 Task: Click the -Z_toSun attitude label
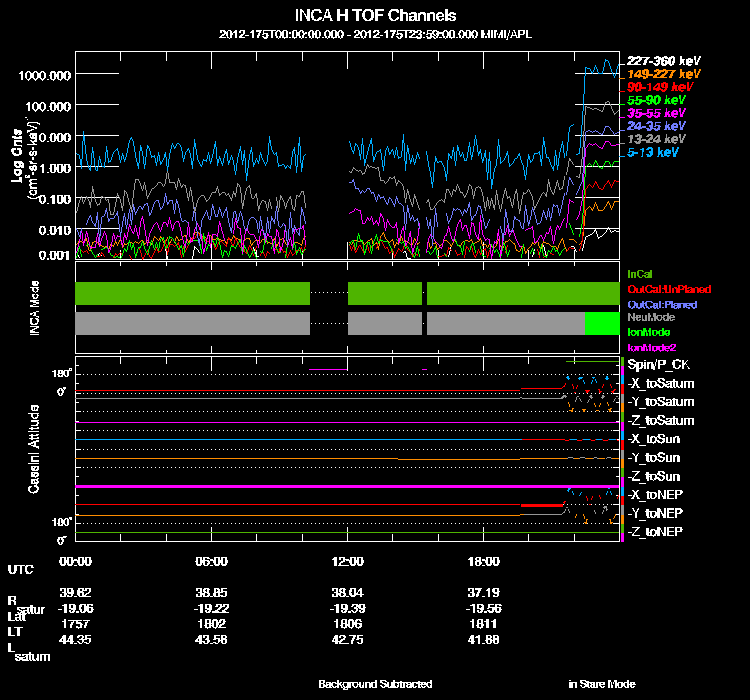653,476
